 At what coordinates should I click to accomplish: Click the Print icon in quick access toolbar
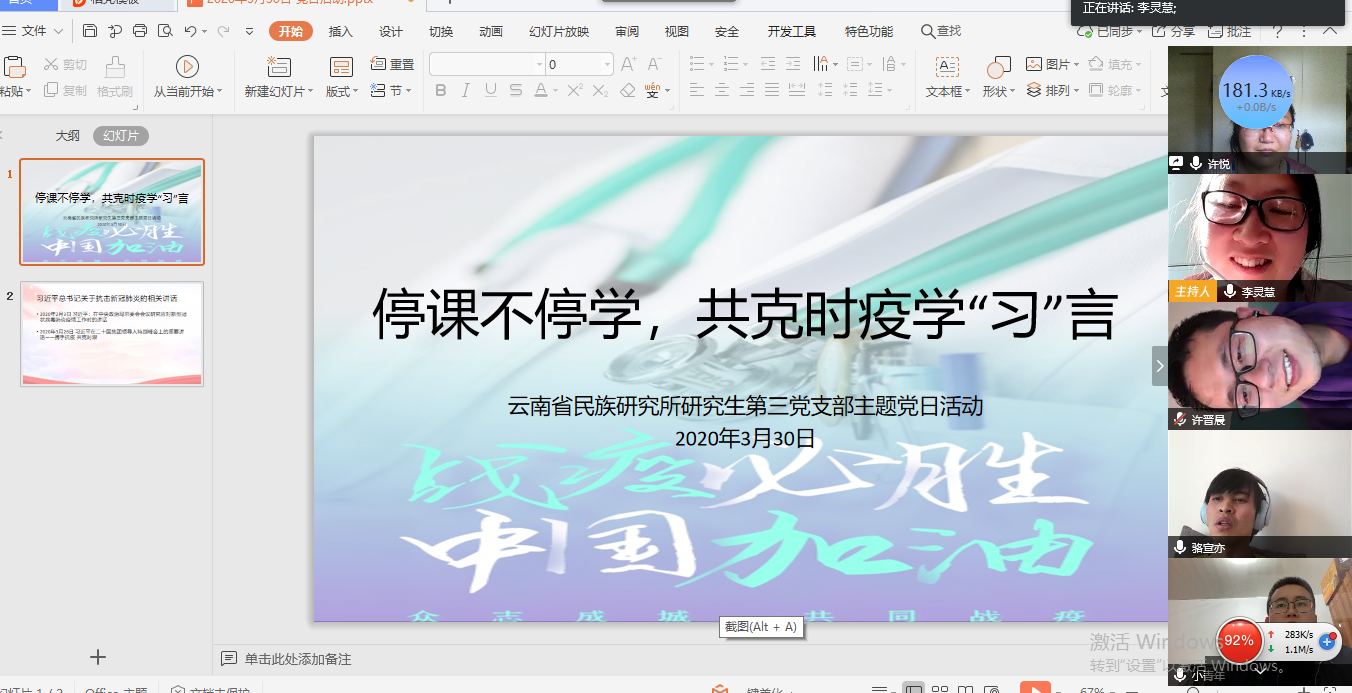140,31
